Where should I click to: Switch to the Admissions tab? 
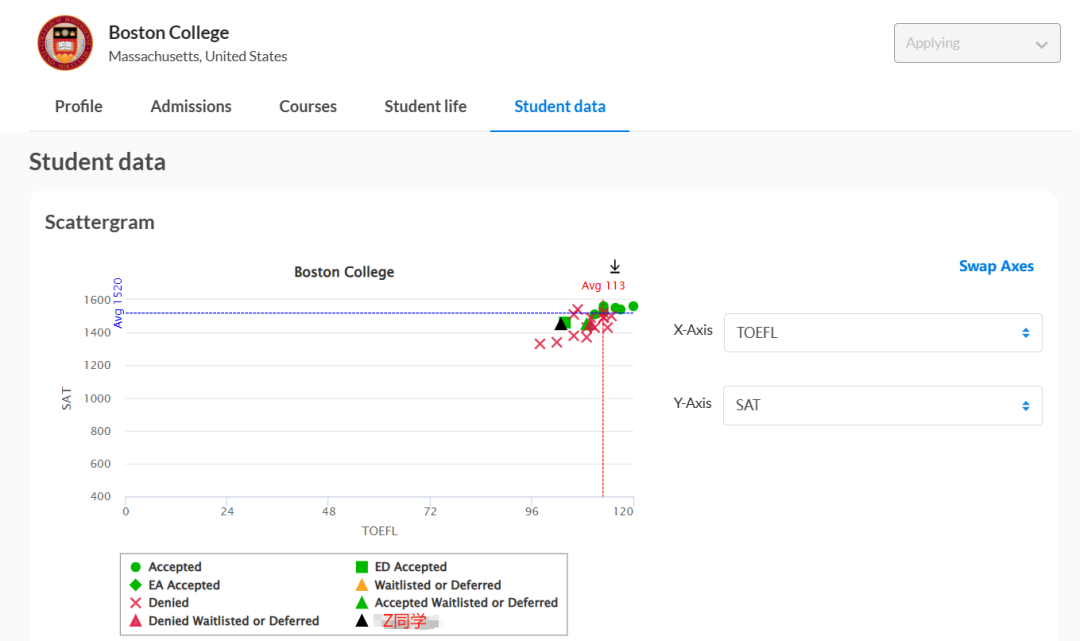click(x=191, y=106)
